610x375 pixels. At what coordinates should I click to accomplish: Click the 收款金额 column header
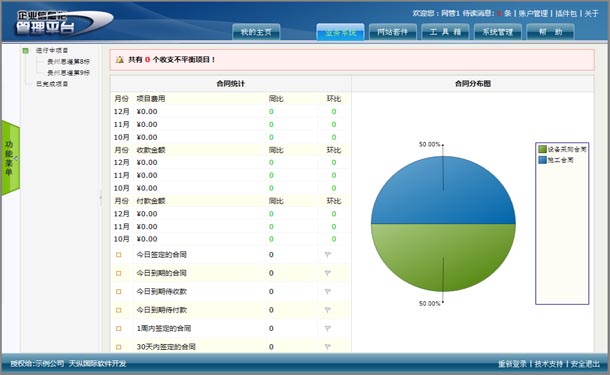click(x=151, y=150)
